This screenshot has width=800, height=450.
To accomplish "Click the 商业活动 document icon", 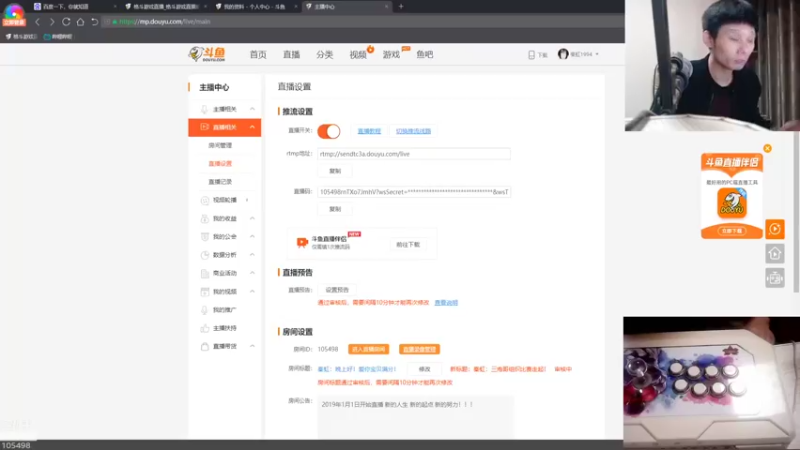I will 205,273.
